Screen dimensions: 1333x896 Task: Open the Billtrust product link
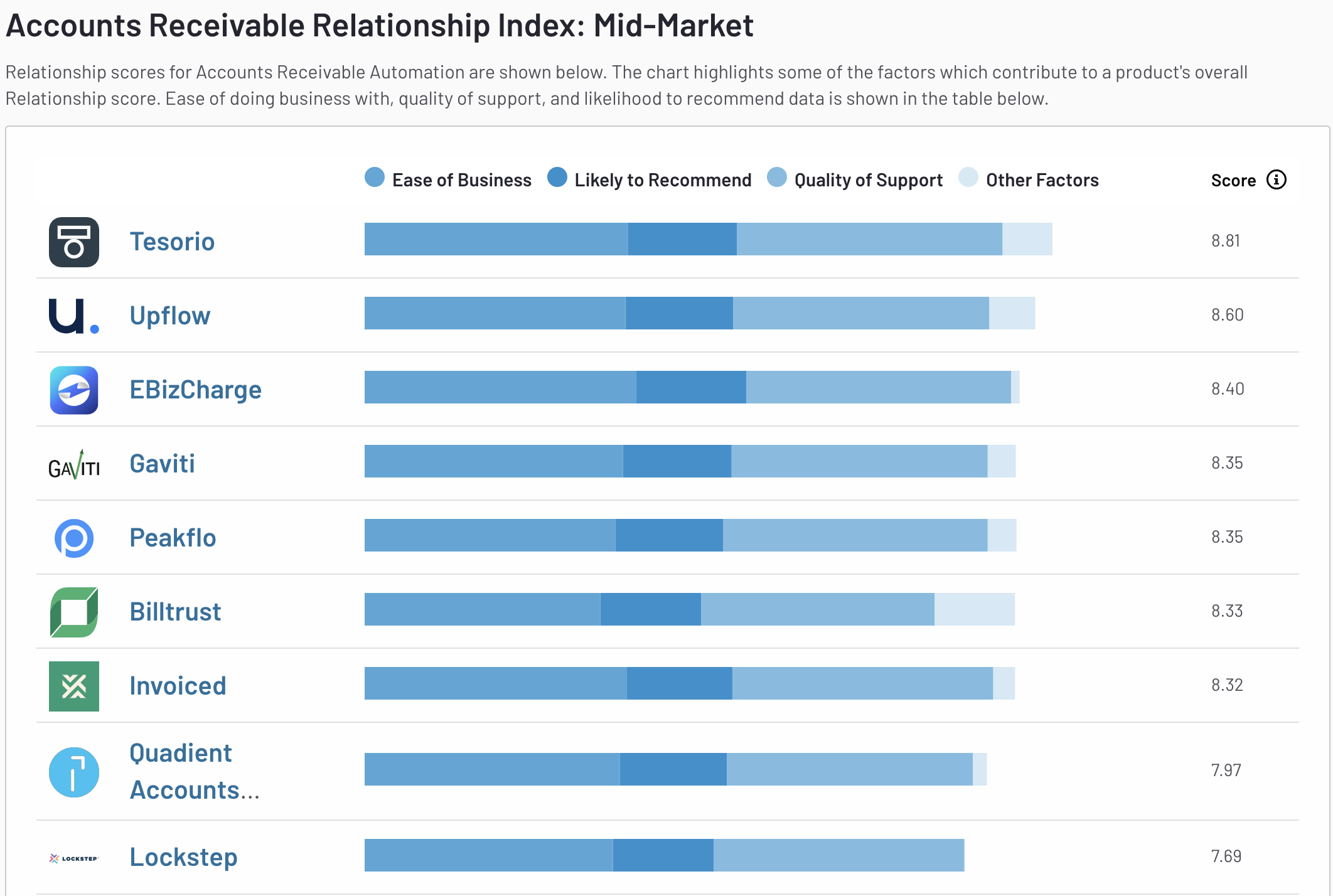175,612
